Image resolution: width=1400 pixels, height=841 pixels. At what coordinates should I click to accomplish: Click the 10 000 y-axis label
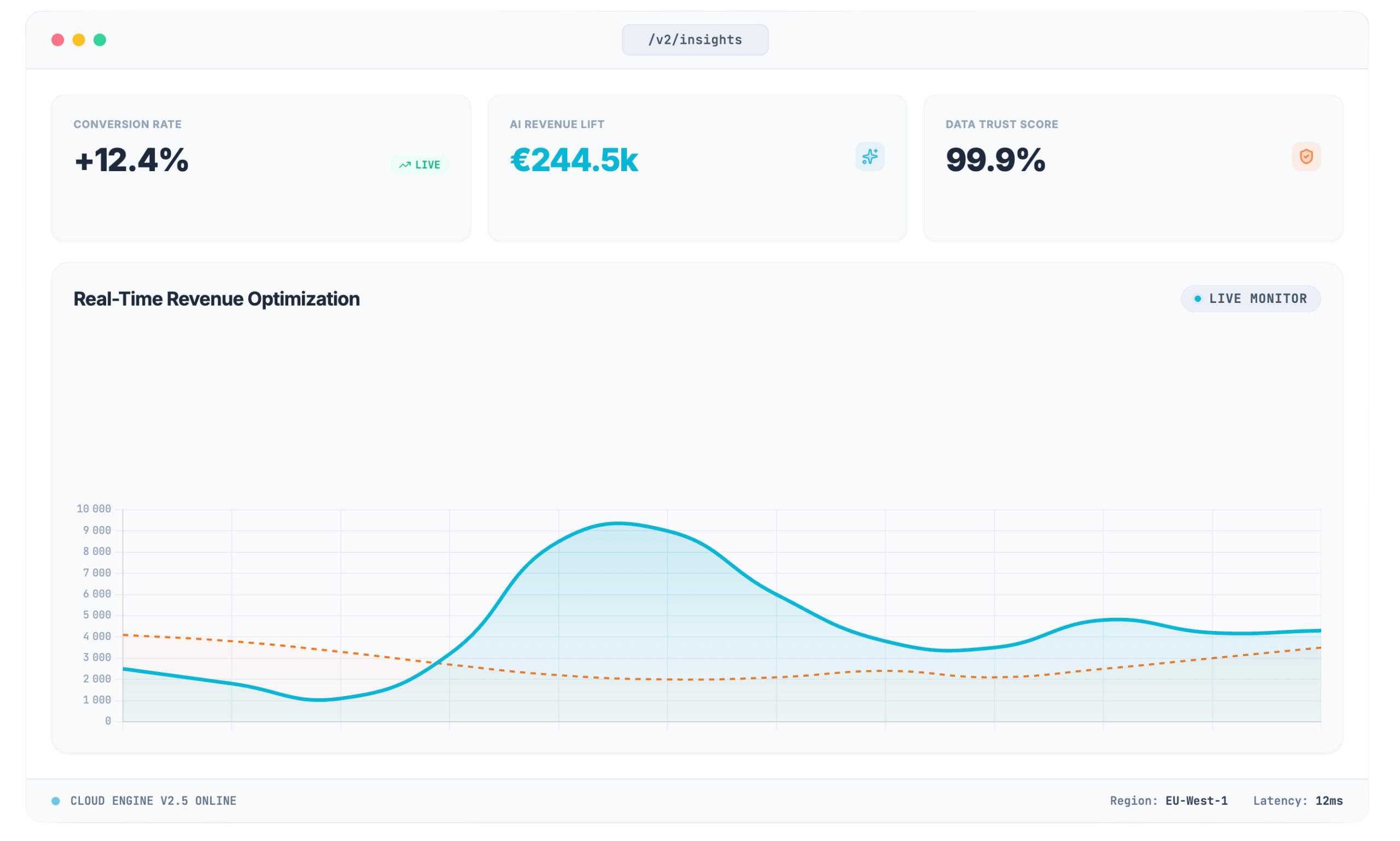pyautogui.click(x=94, y=509)
